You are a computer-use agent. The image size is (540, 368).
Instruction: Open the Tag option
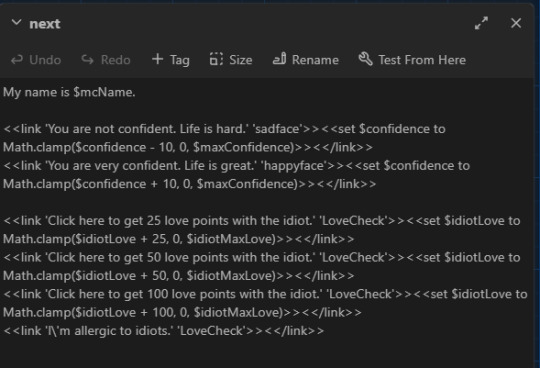171,60
